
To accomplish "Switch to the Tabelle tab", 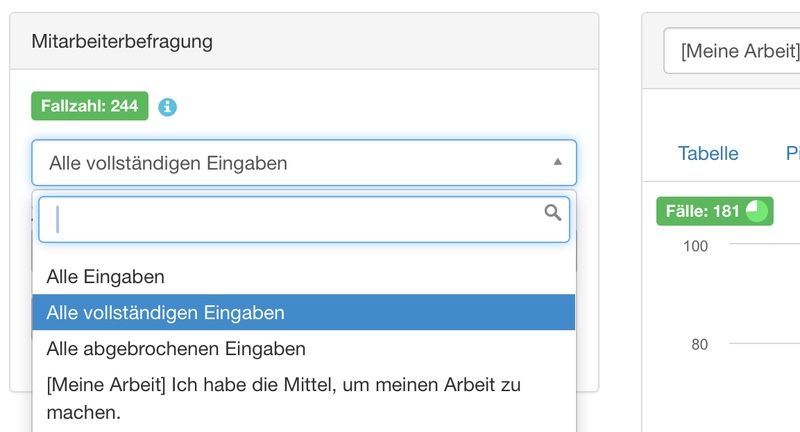I will click(x=708, y=153).
